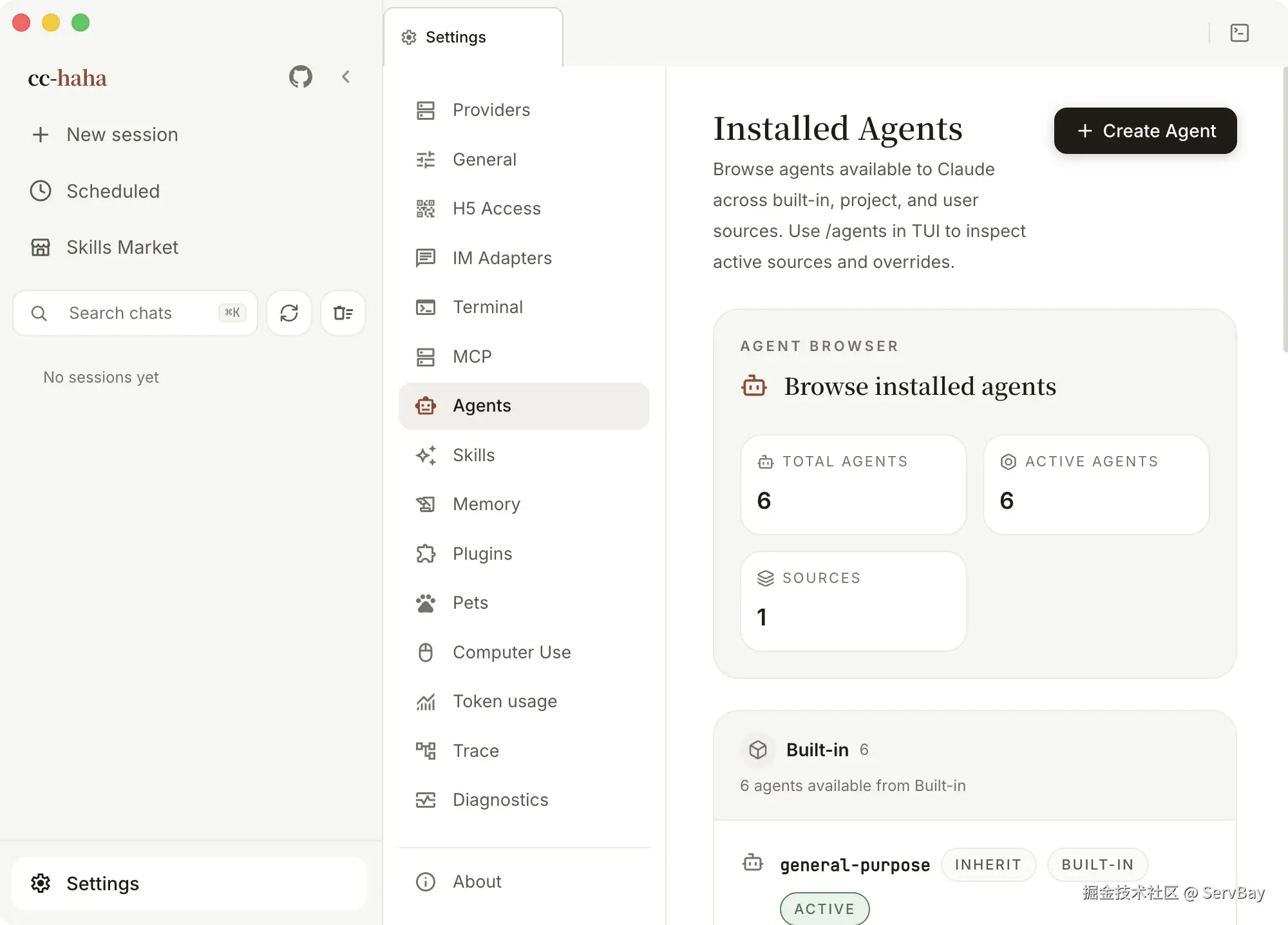Open the Providers settings
Screen dimensions: 1288x925
point(524,110)
